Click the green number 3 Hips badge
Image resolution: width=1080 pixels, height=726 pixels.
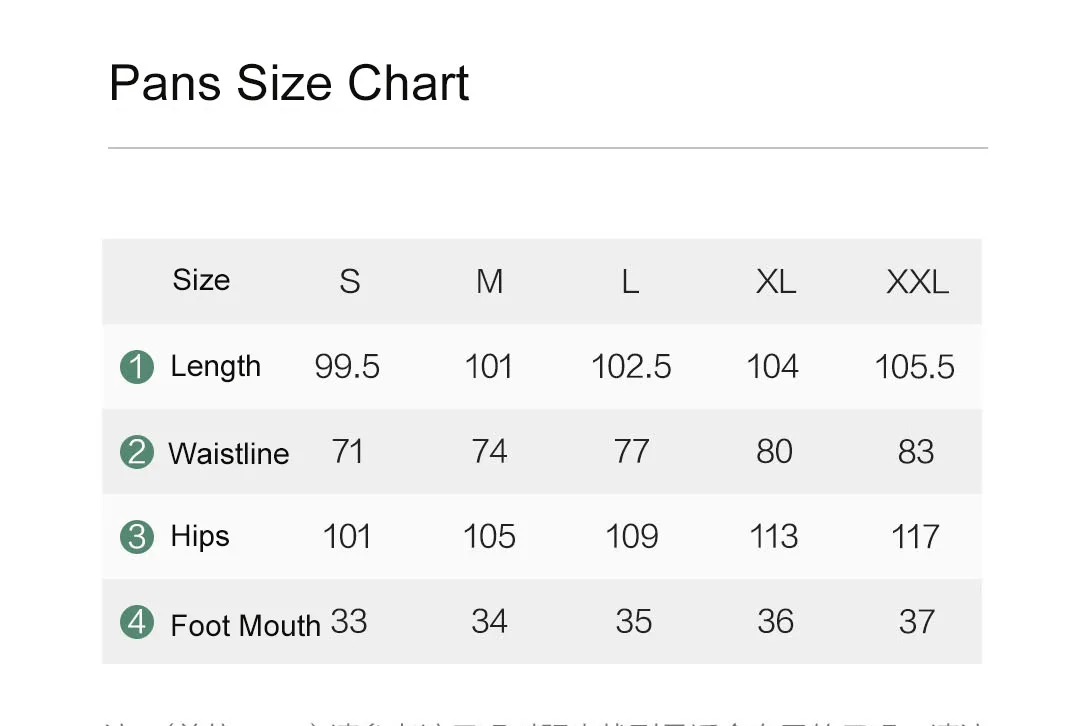tap(137, 537)
